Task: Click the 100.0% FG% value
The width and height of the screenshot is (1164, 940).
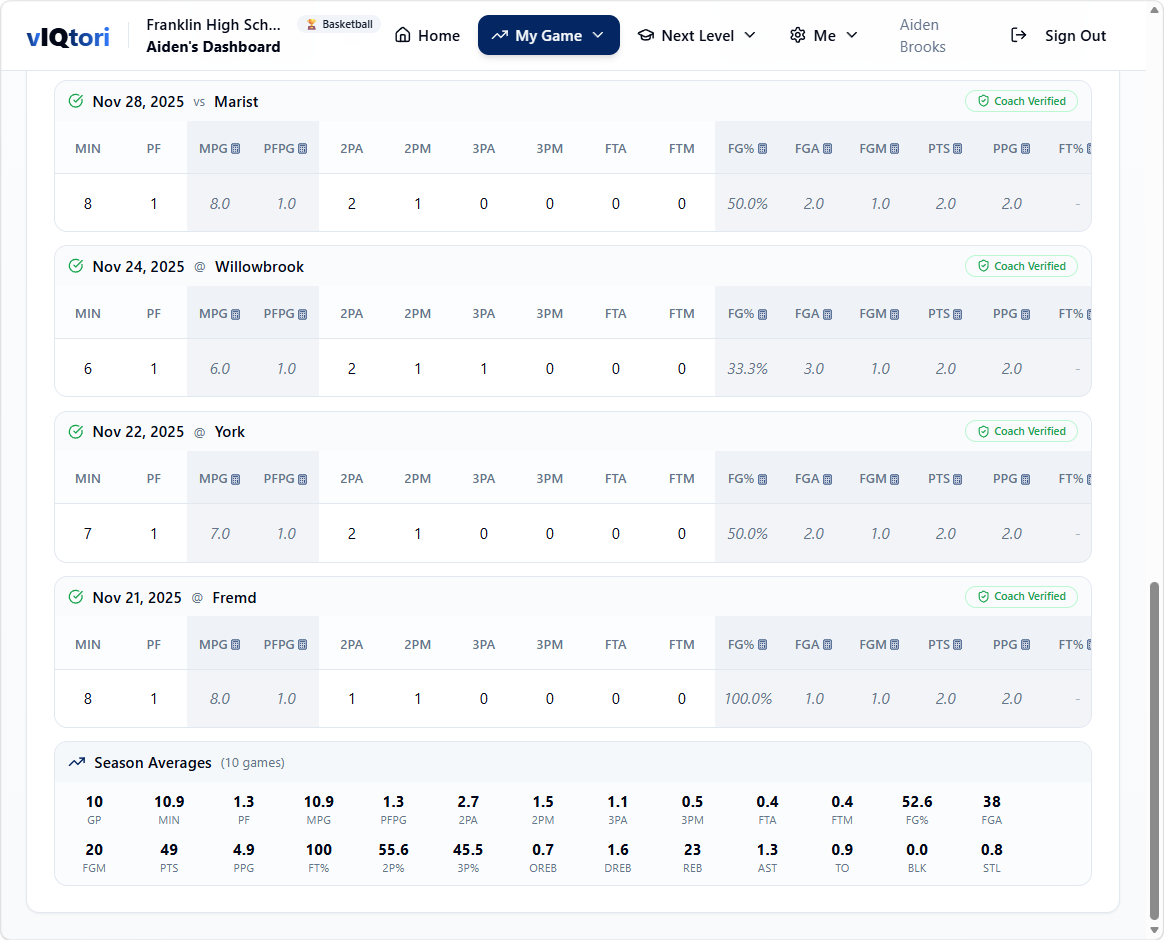Action: coord(748,699)
